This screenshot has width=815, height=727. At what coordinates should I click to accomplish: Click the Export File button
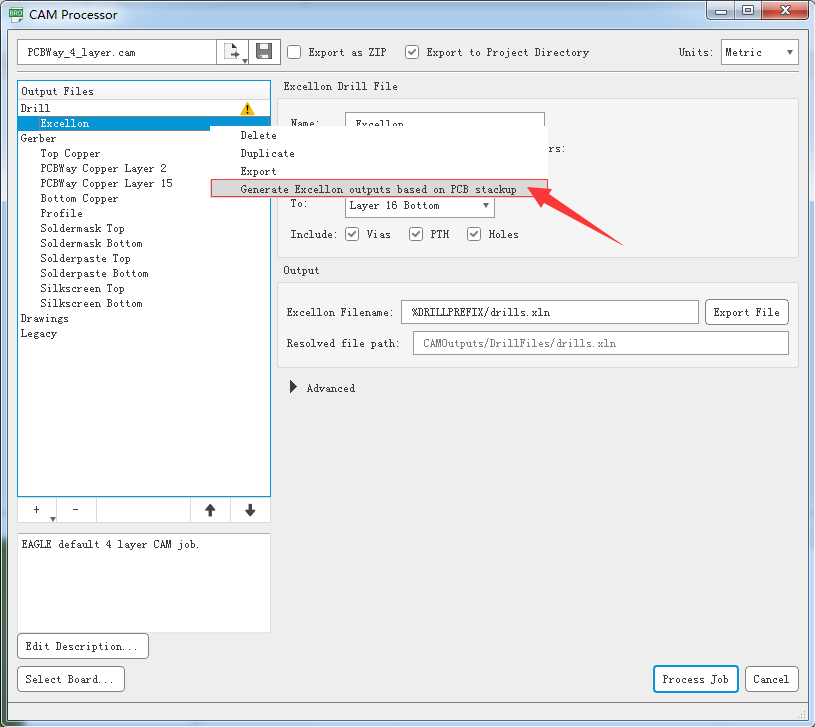pos(746,312)
